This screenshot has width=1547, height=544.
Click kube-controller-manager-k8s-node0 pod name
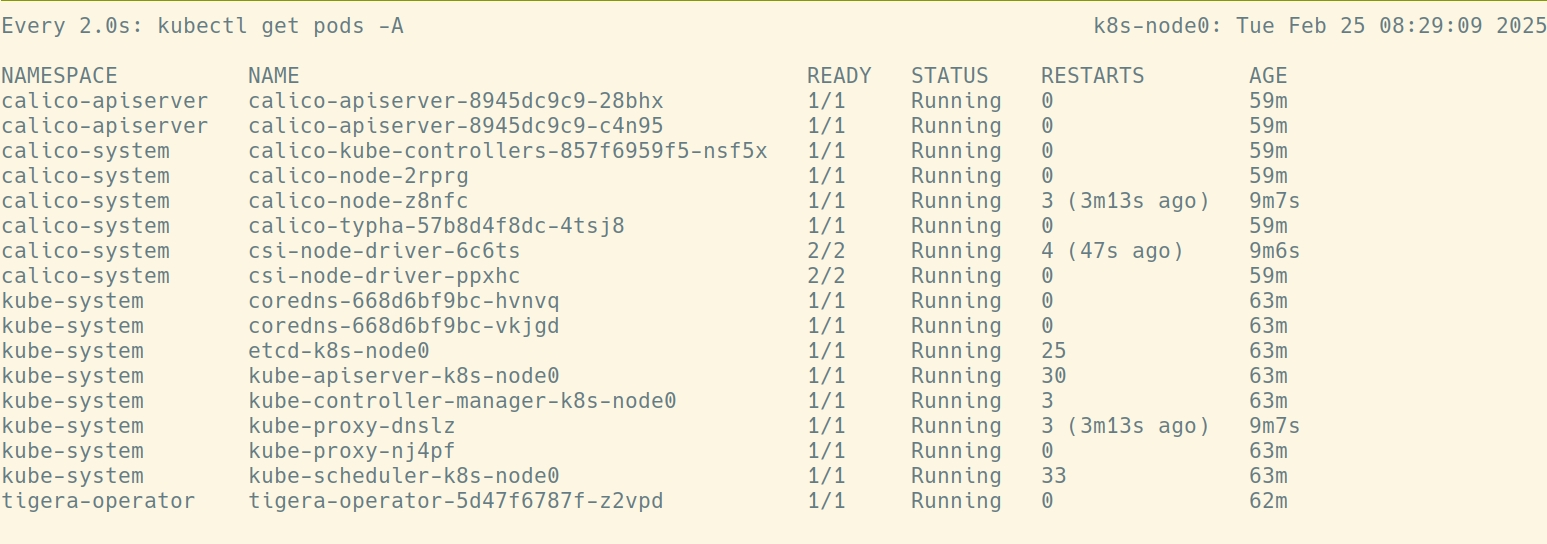tap(462, 401)
